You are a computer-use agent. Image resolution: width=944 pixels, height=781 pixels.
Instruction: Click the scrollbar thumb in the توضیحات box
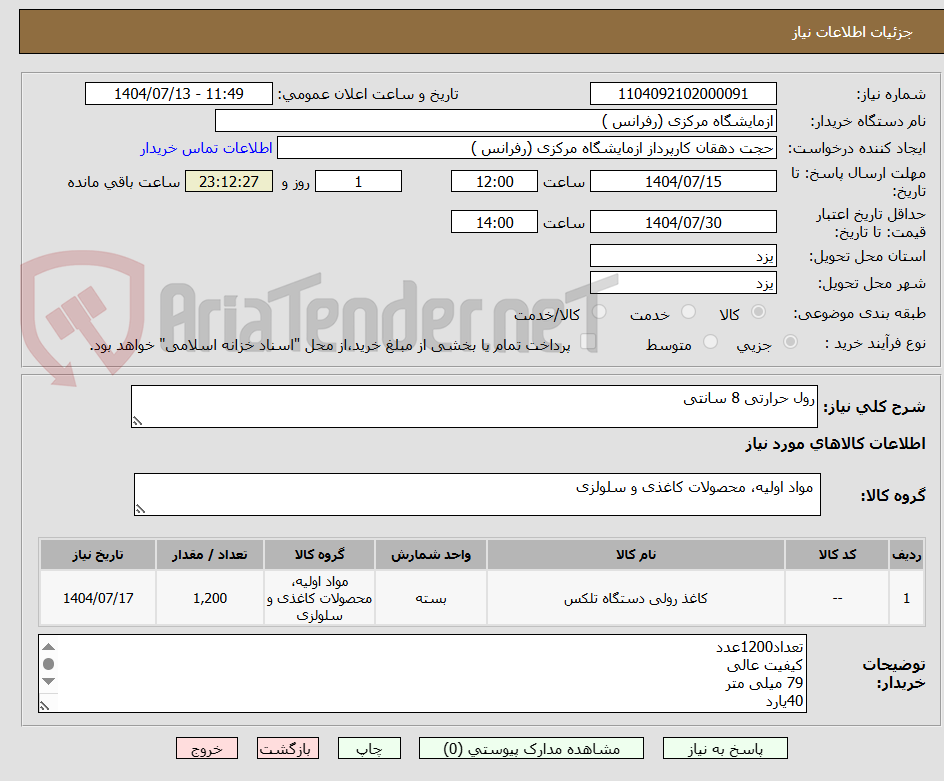(49, 664)
